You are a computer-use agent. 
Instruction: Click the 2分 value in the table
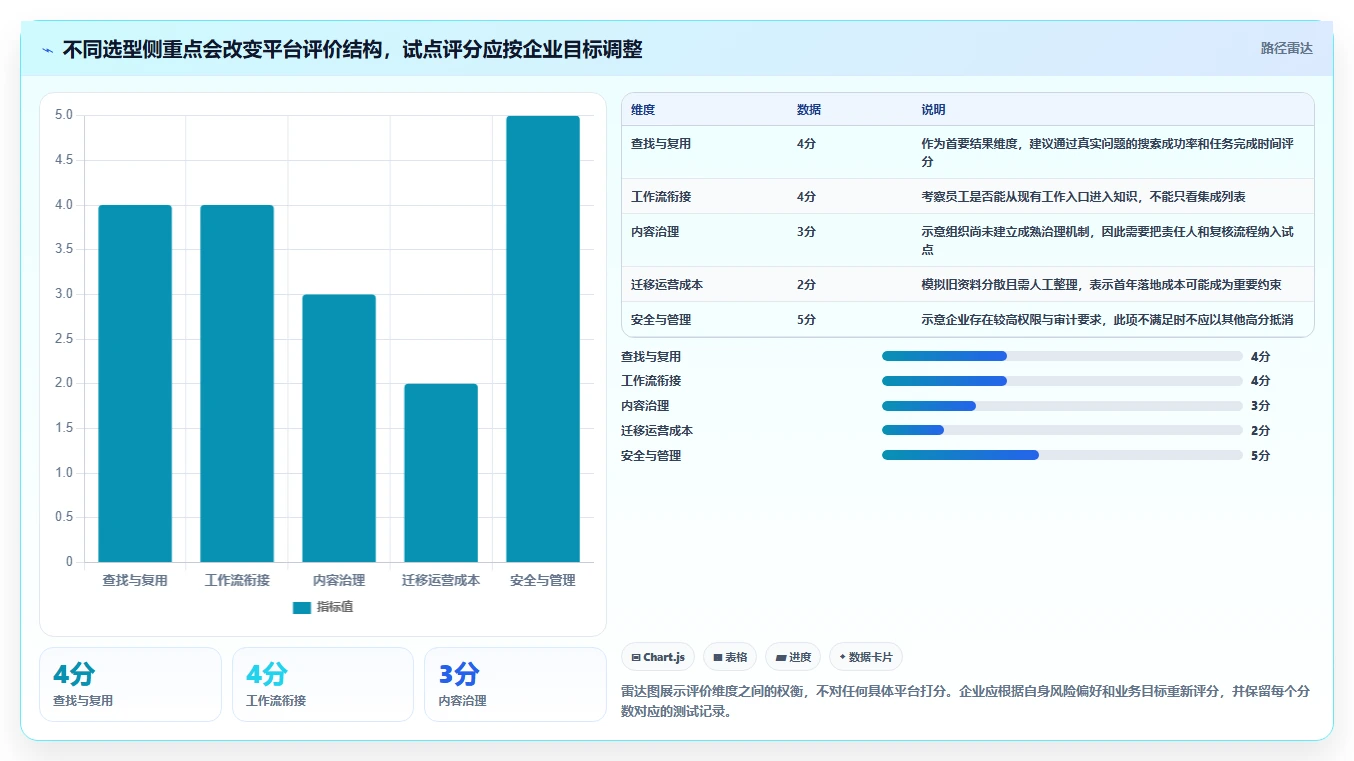(806, 285)
